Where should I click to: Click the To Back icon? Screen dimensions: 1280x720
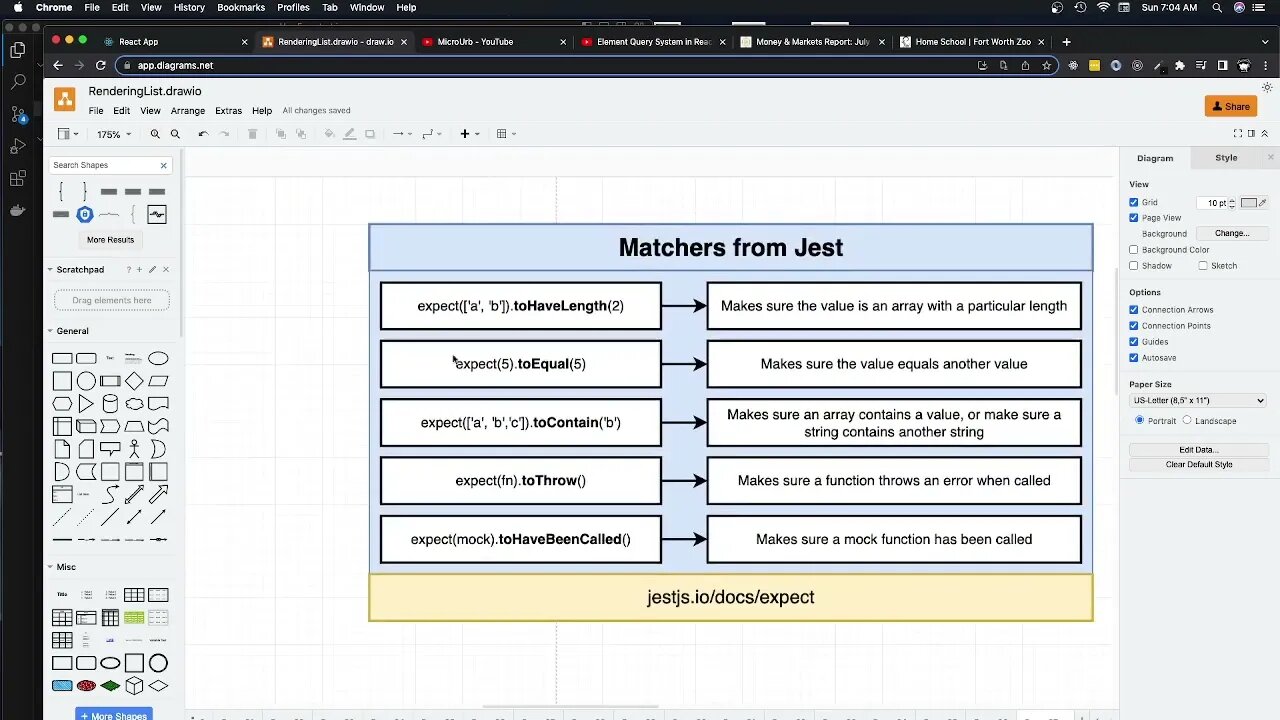(301, 134)
